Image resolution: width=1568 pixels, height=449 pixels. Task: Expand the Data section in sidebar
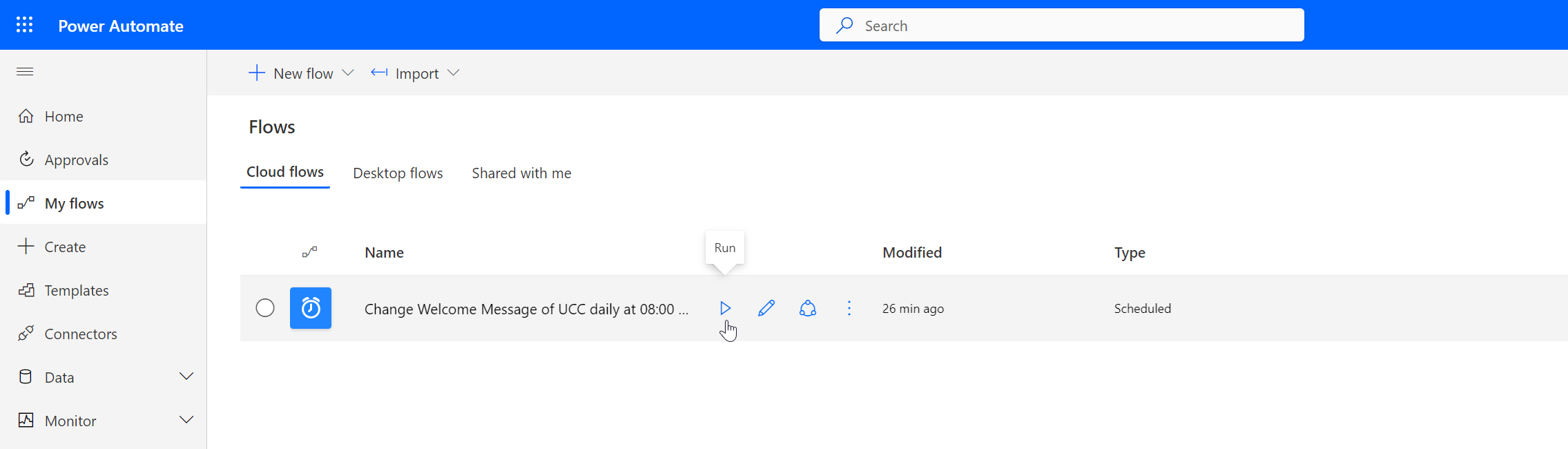(186, 376)
